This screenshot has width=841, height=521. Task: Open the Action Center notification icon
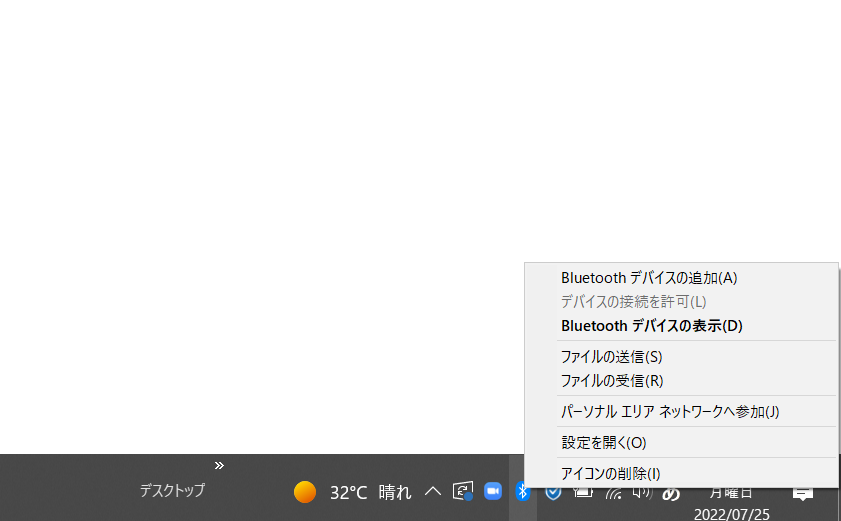point(802,494)
